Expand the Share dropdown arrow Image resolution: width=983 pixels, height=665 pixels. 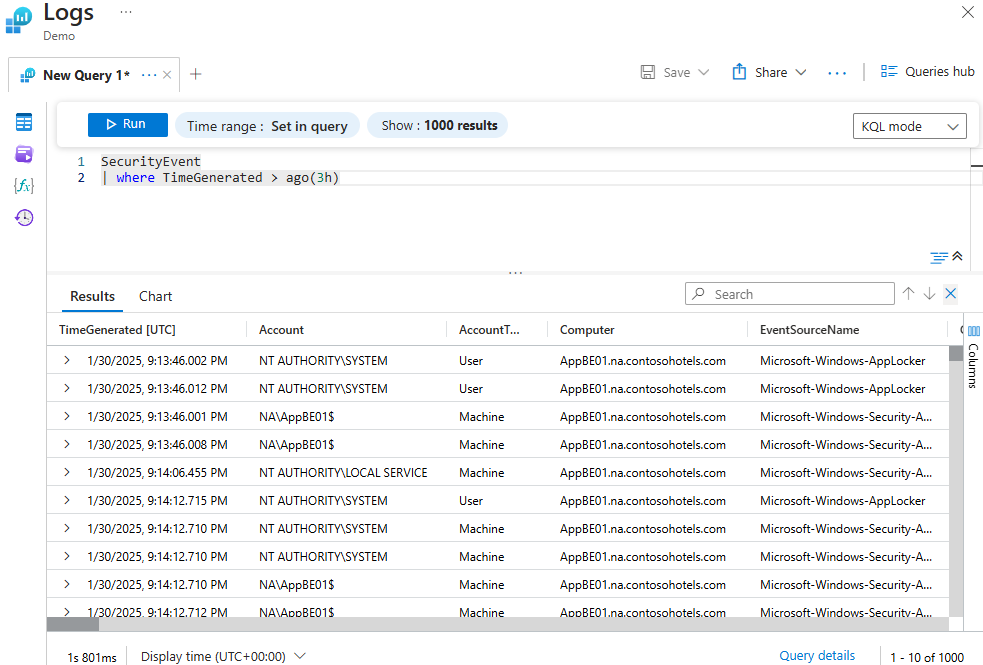click(801, 72)
